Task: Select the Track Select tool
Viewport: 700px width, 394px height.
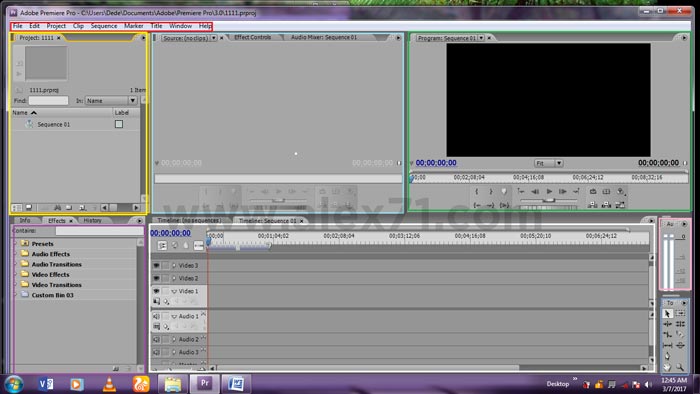Action: [680, 313]
